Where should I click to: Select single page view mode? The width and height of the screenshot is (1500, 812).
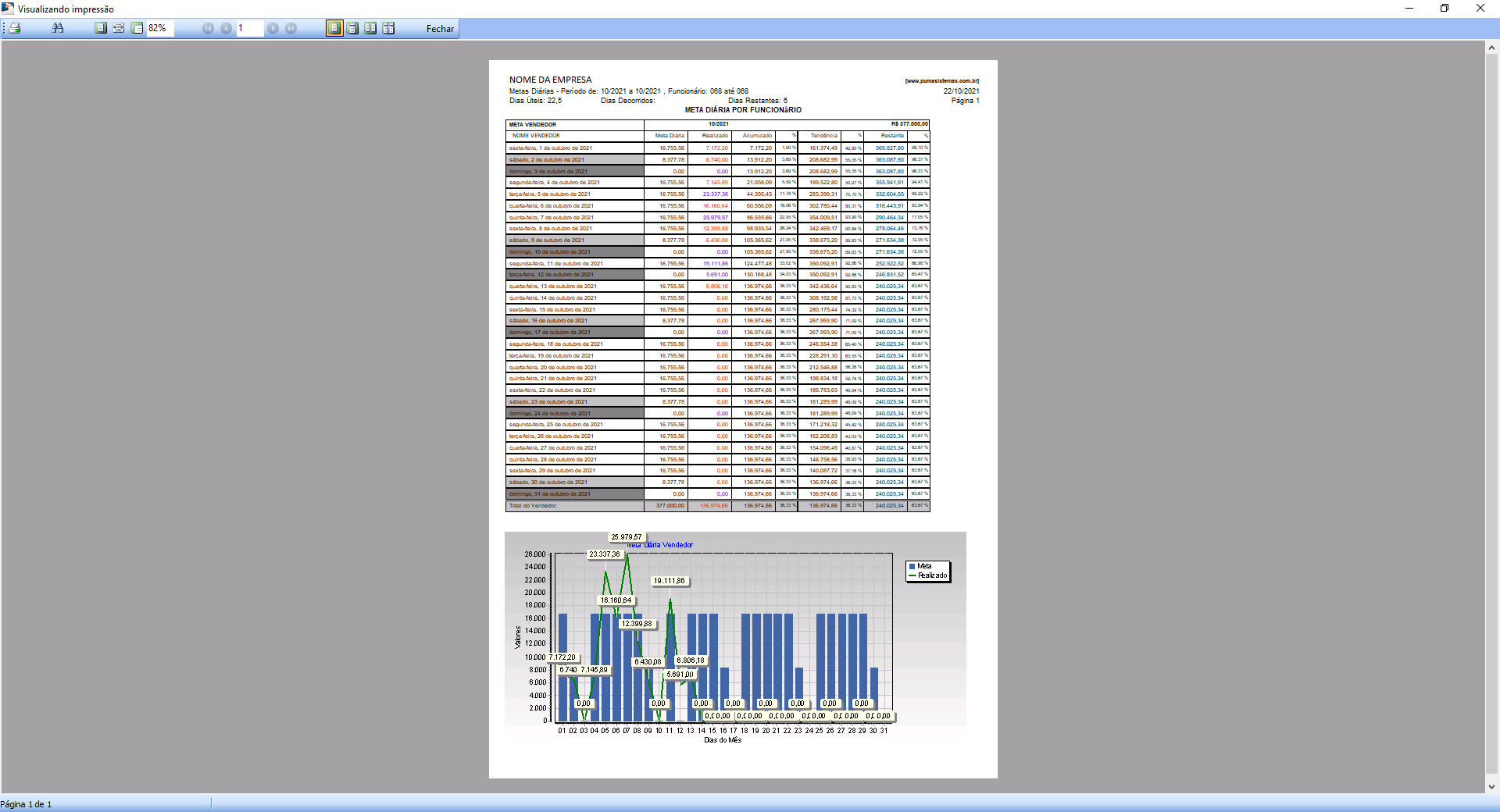[x=334, y=28]
